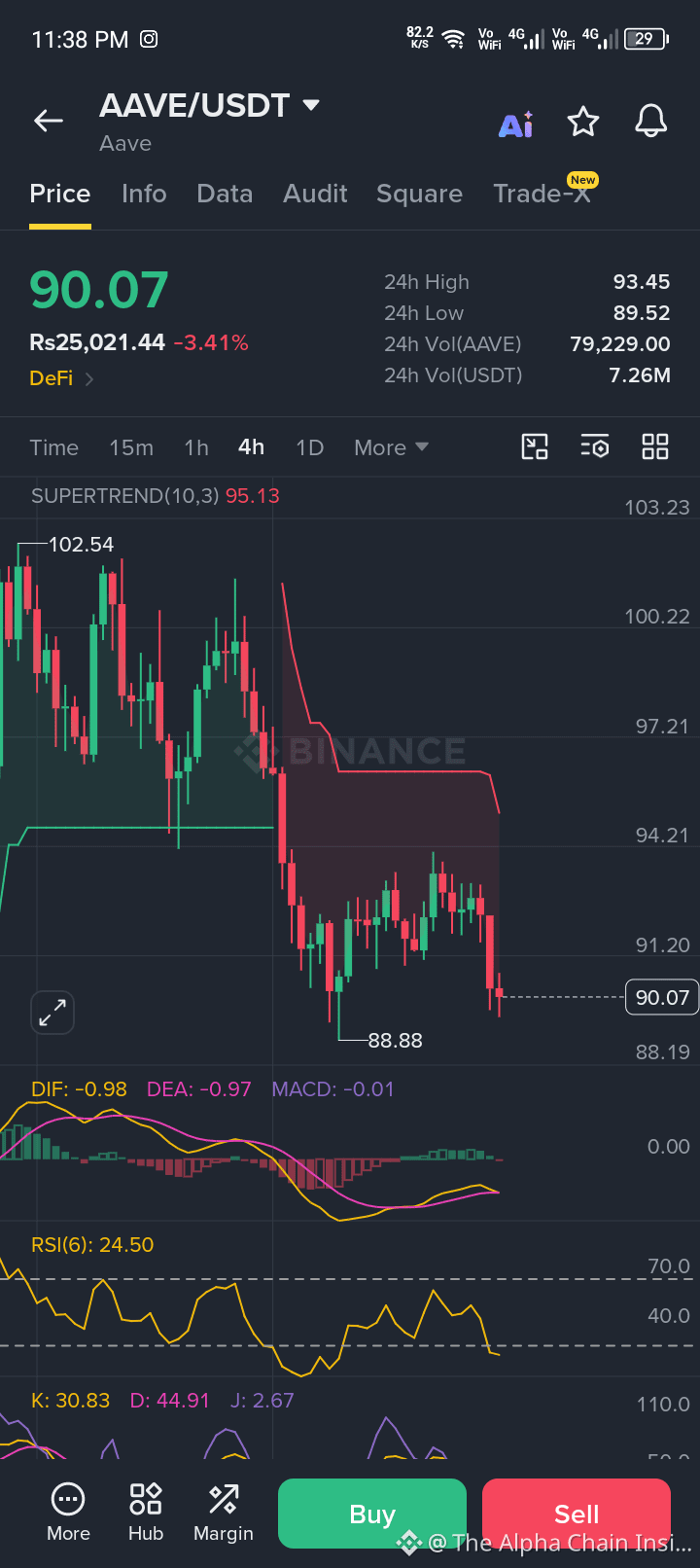Image resolution: width=700 pixels, height=1568 pixels.
Task: Tap the 102.54 high marker on chart
Action: click(82, 545)
